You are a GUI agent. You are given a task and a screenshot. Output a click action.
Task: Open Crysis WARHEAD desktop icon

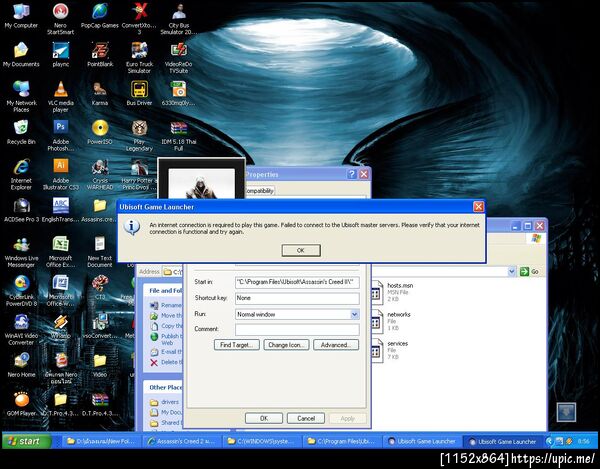(x=100, y=174)
